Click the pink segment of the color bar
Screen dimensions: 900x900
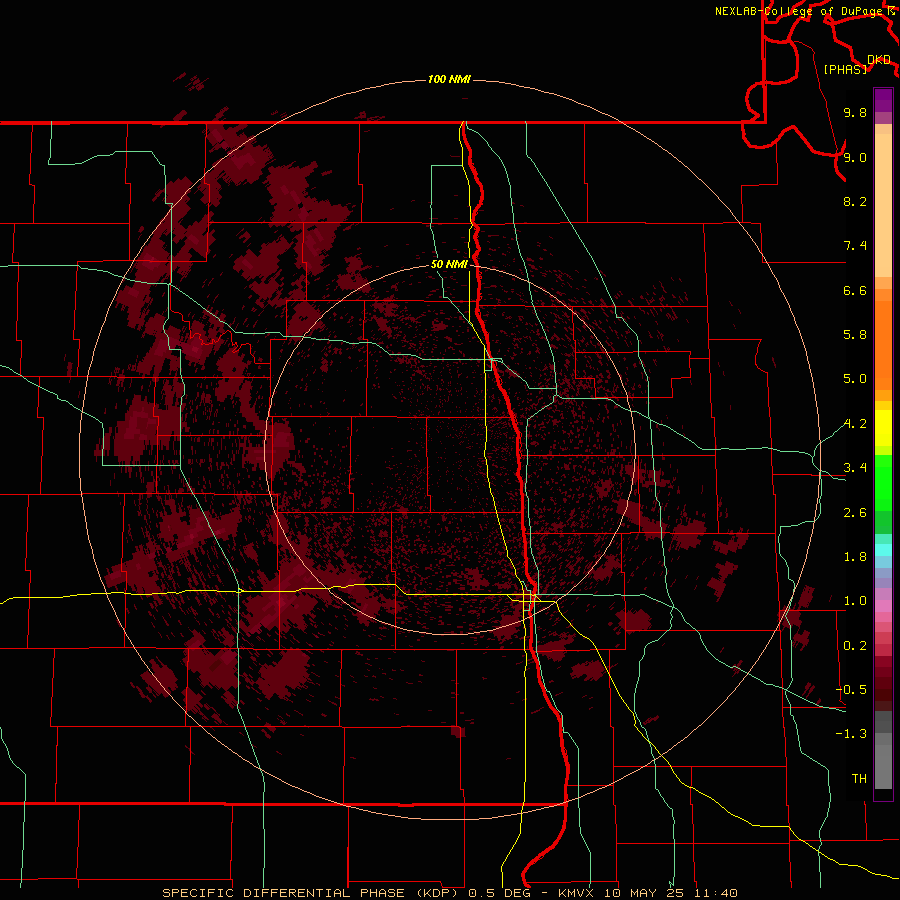pos(883,606)
